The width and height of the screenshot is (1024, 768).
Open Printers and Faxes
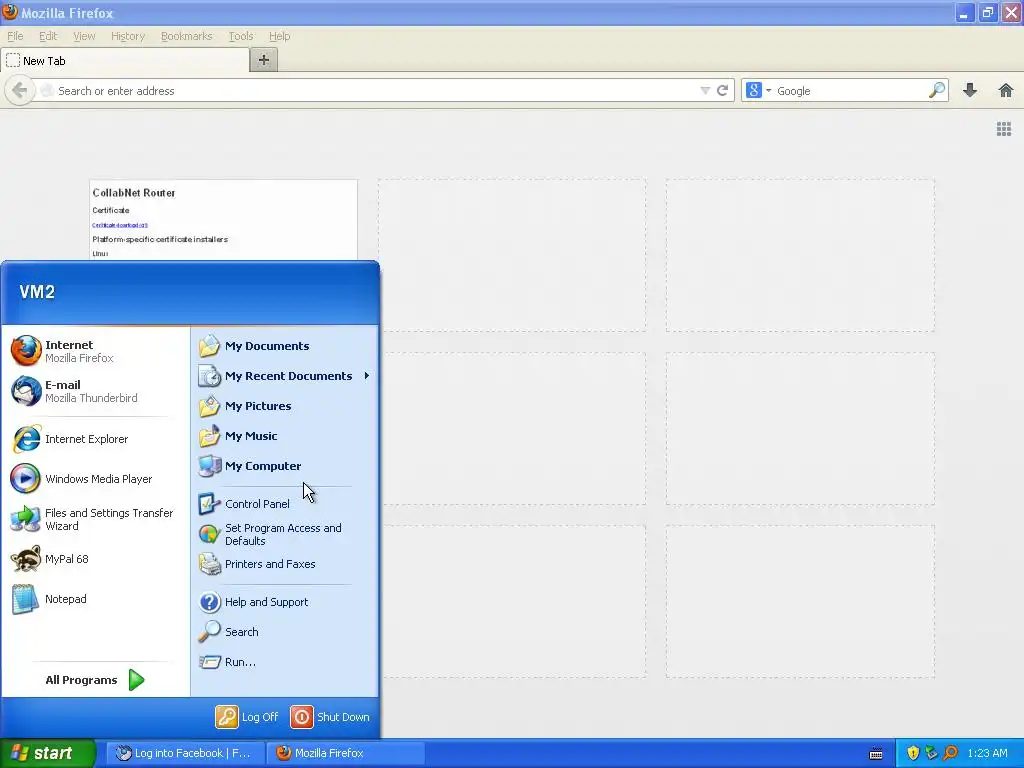[285, 564]
